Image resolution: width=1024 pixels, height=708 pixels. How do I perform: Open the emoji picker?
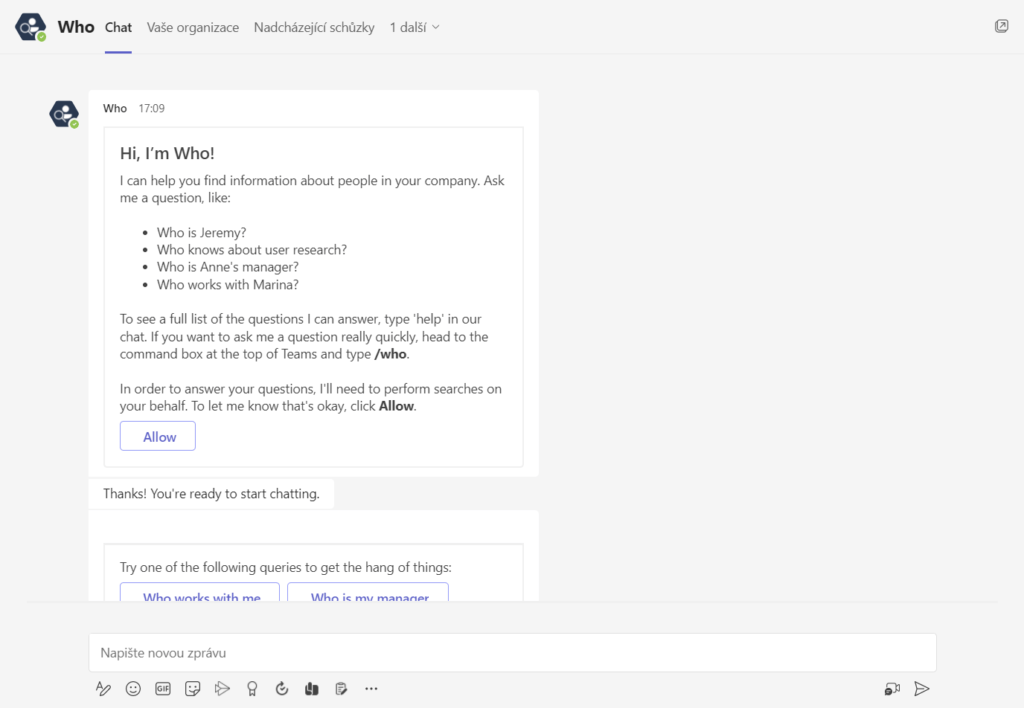click(x=133, y=688)
